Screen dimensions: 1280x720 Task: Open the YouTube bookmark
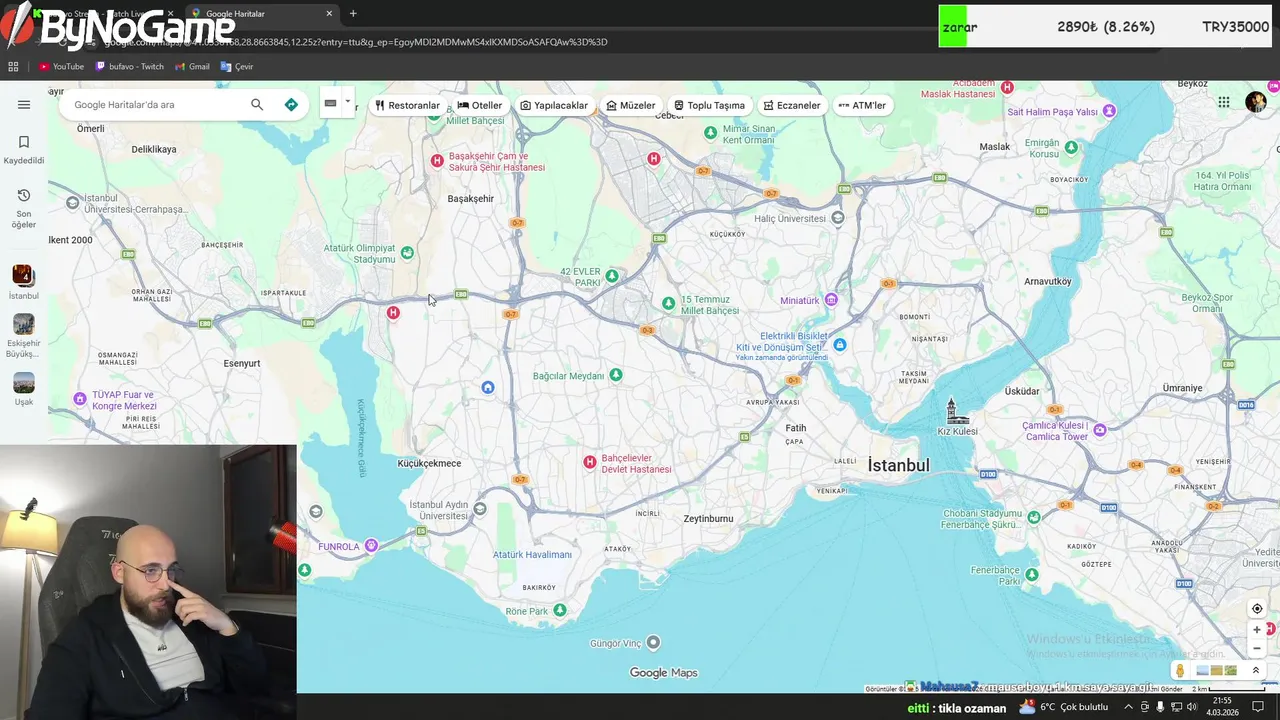click(x=61, y=67)
